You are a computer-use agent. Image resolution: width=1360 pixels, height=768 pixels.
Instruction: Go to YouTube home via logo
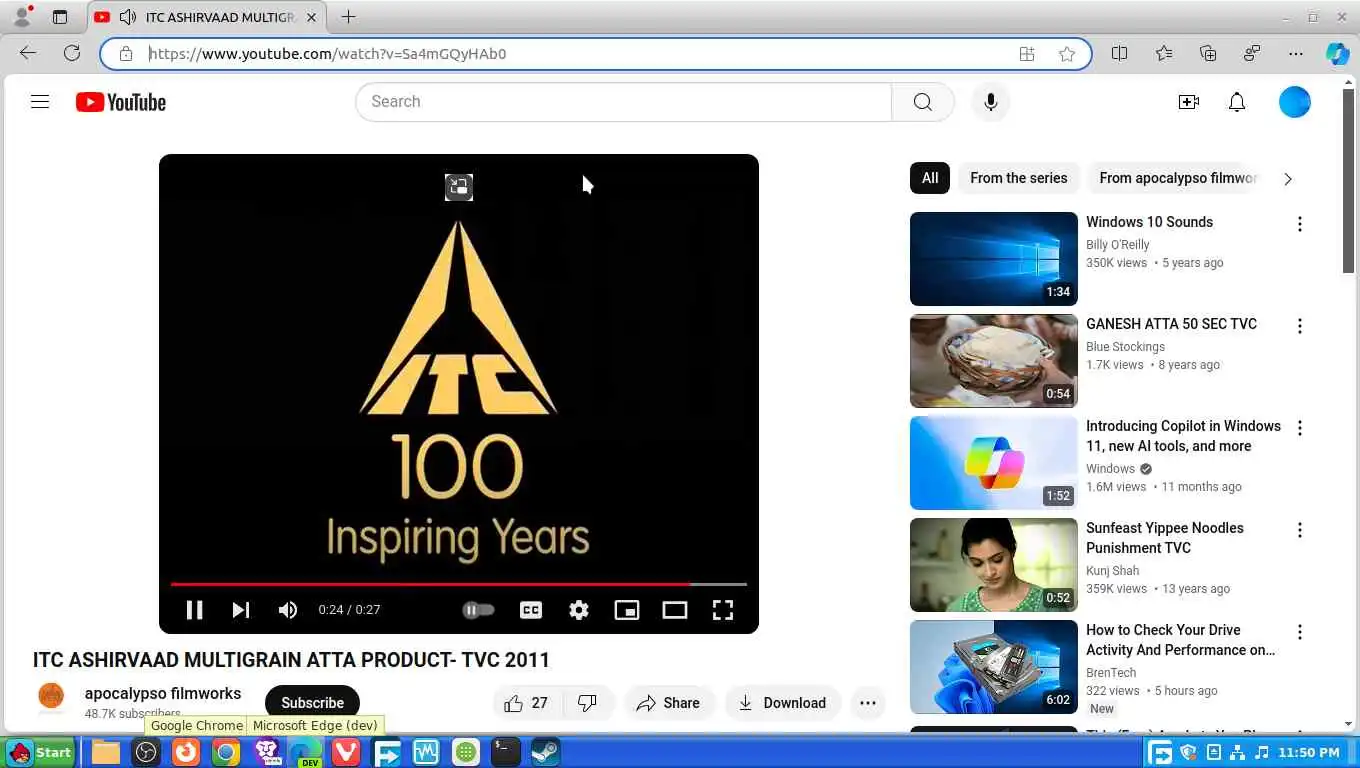(121, 102)
